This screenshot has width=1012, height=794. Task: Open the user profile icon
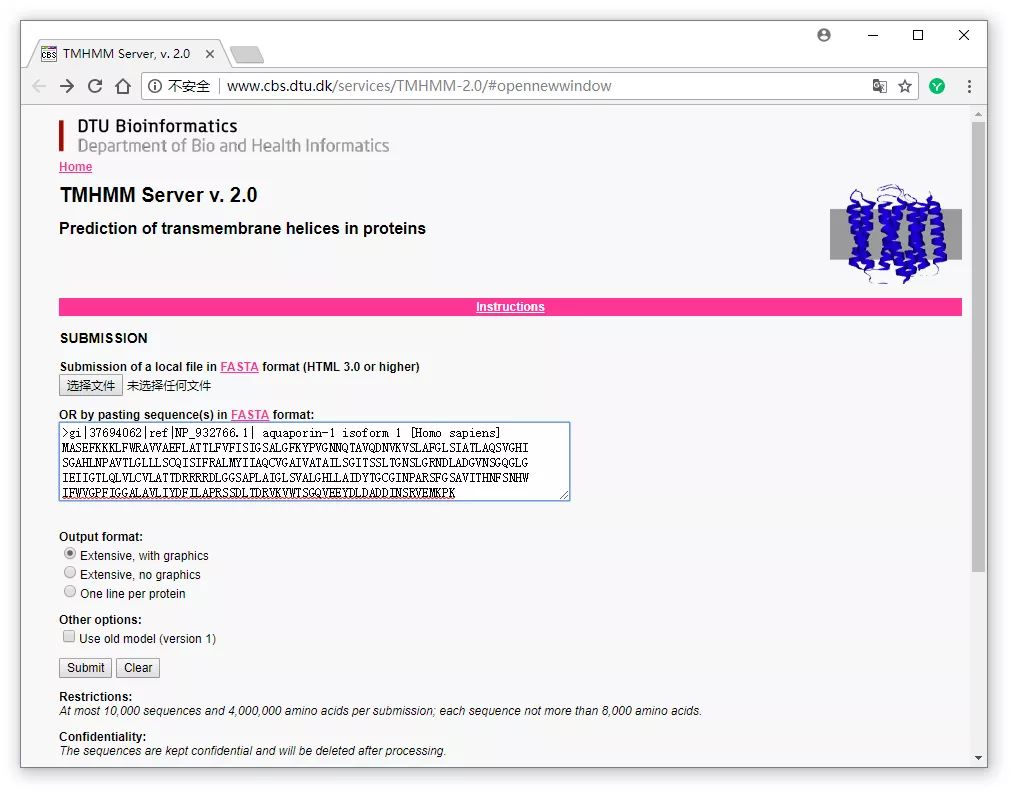point(824,35)
